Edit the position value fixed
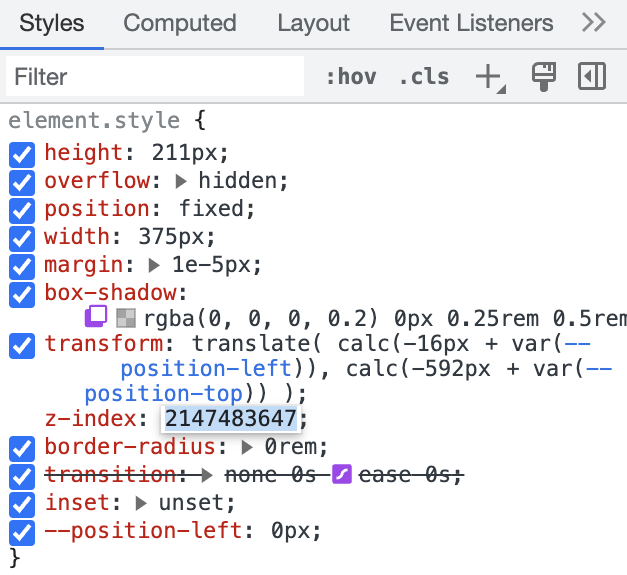 coord(212,209)
